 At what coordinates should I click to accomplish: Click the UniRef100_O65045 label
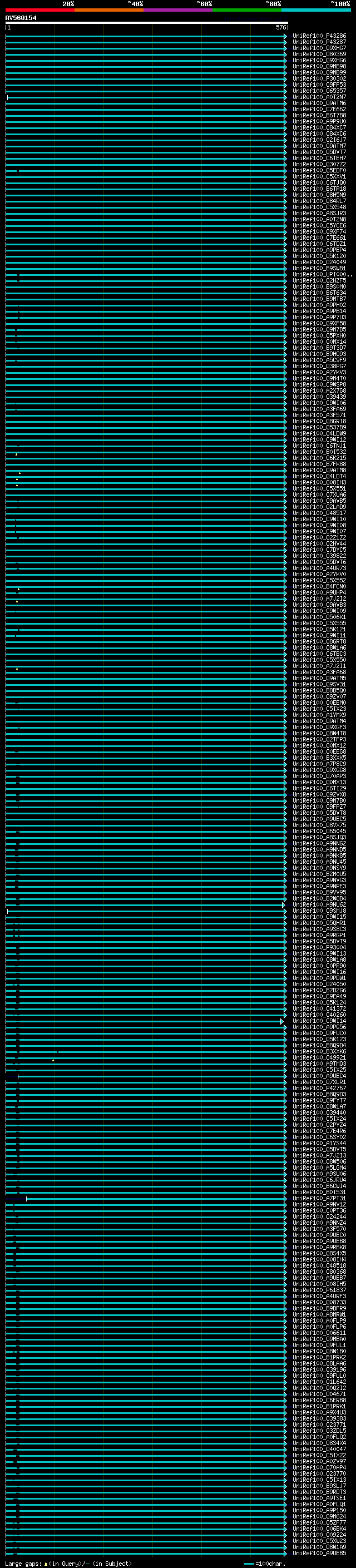tap(319, 832)
